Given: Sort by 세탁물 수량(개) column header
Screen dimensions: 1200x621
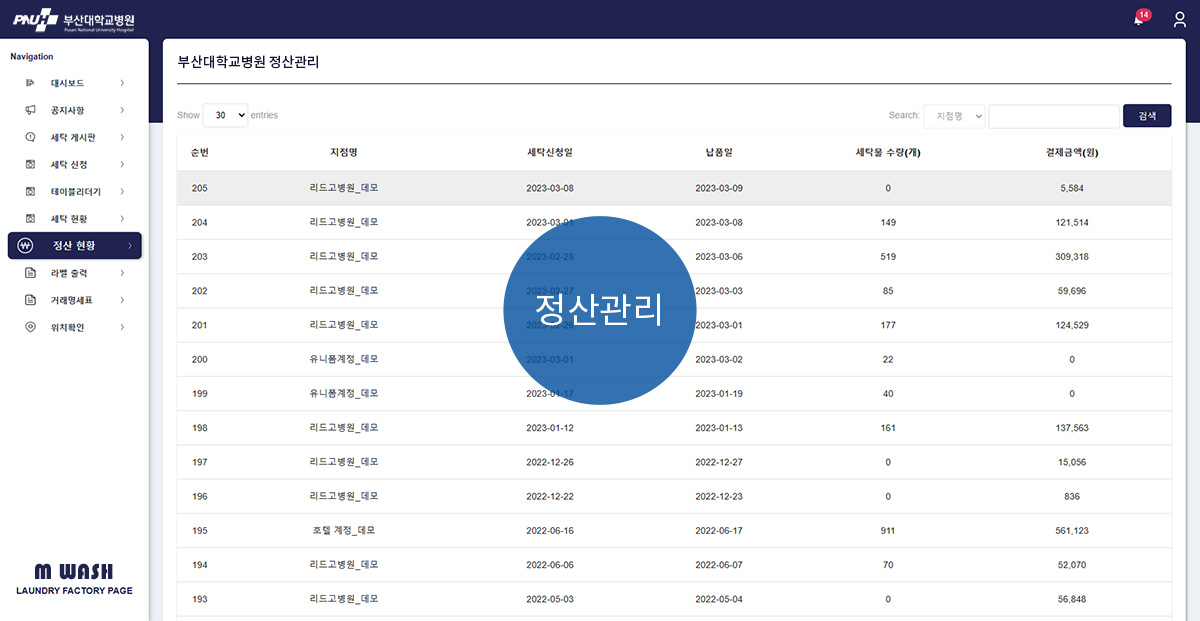Looking at the screenshot, I should point(888,153).
